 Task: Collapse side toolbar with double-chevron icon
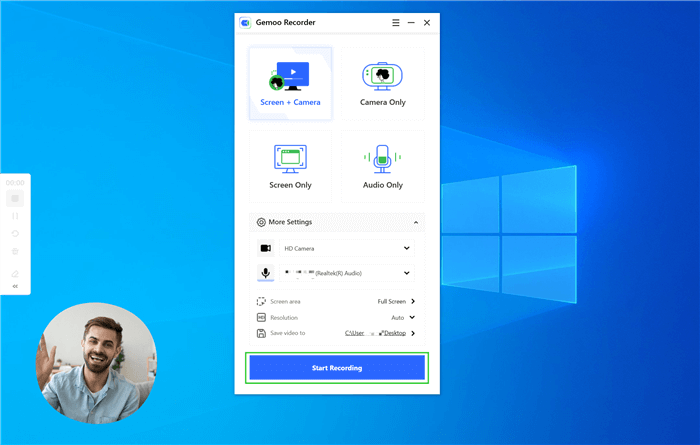(15, 286)
